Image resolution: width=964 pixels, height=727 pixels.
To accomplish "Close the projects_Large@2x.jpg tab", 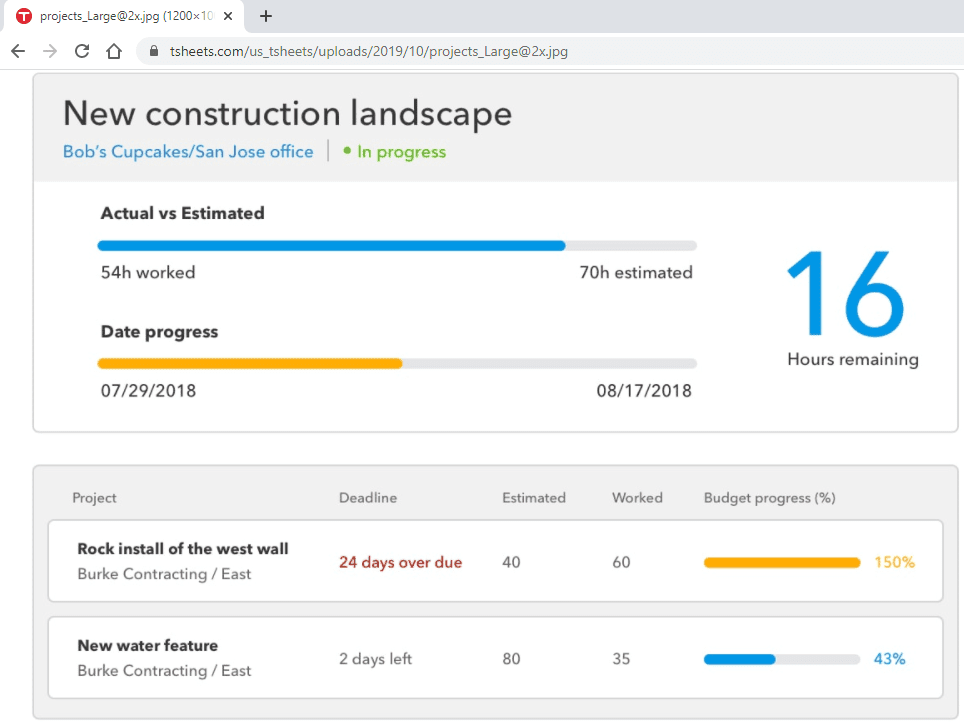I will [x=228, y=16].
